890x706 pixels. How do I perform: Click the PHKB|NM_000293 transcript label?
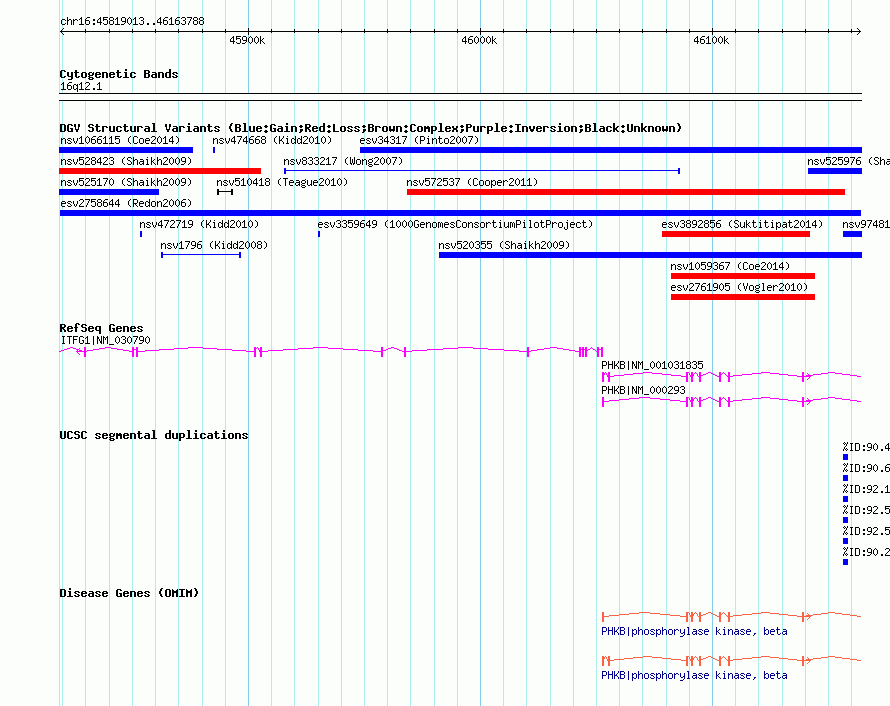(643, 390)
